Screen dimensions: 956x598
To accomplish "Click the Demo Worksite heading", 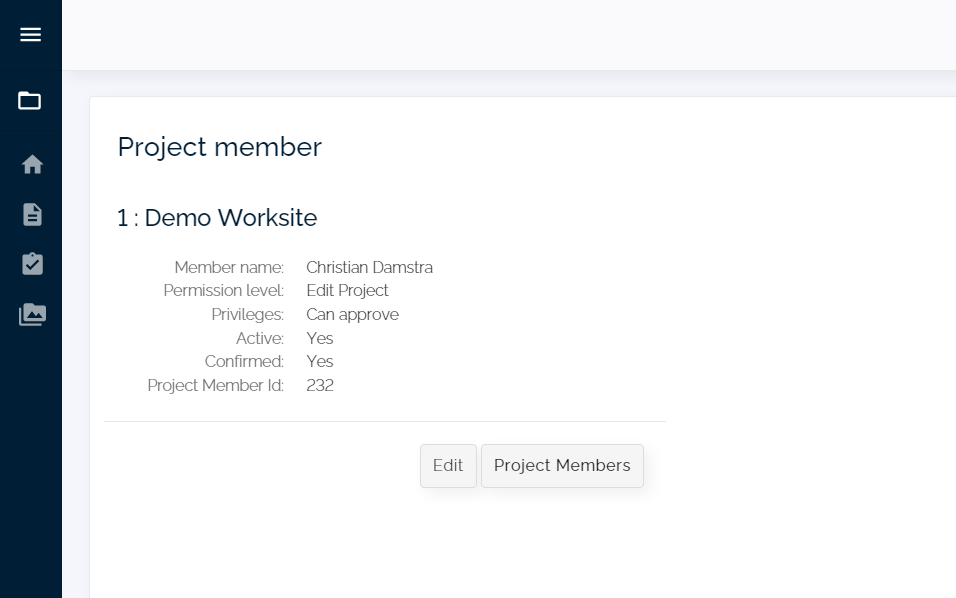I will [217, 217].
